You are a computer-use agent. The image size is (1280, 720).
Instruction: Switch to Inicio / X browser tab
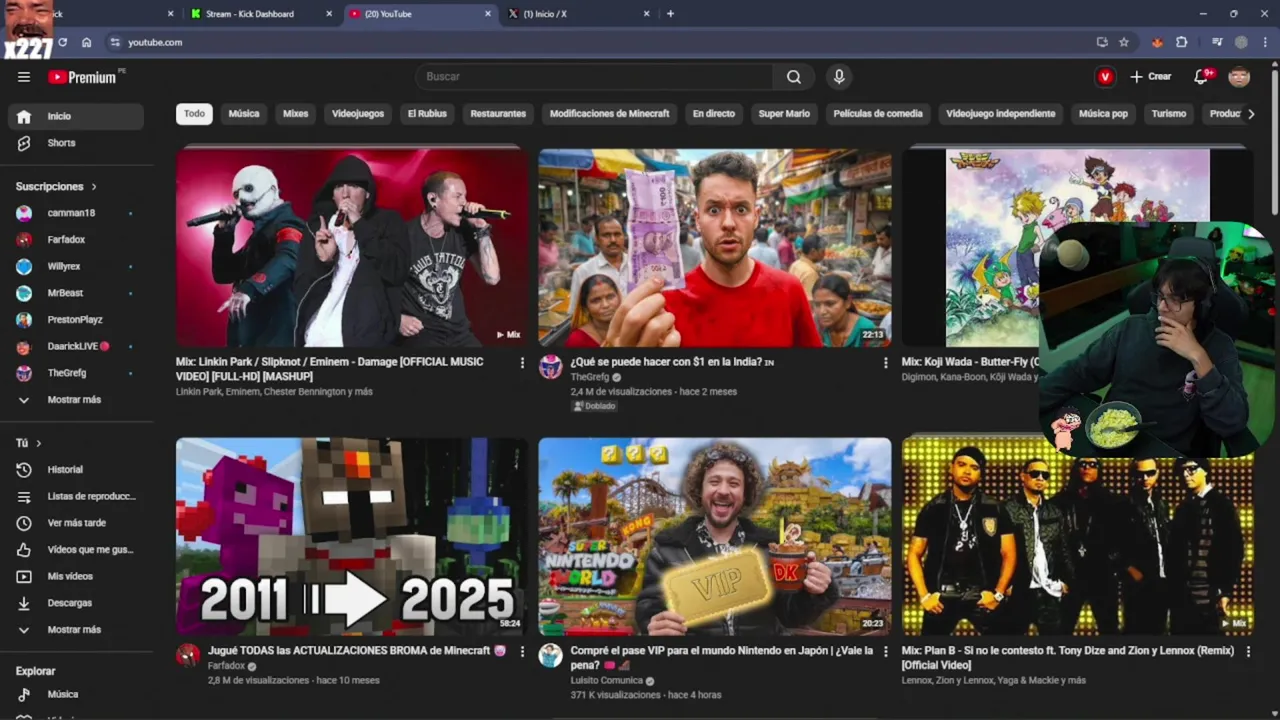tap(577, 14)
